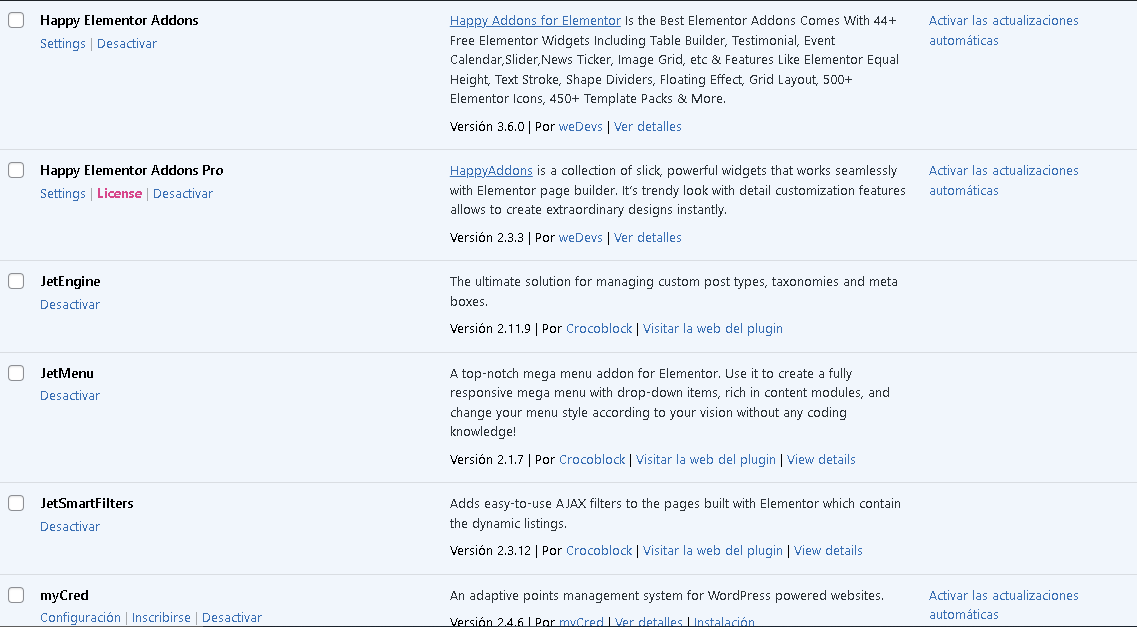This screenshot has height=627, width=1137.
Task: Deactivate the JetSmartFilters plugin
Action: click(x=70, y=526)
